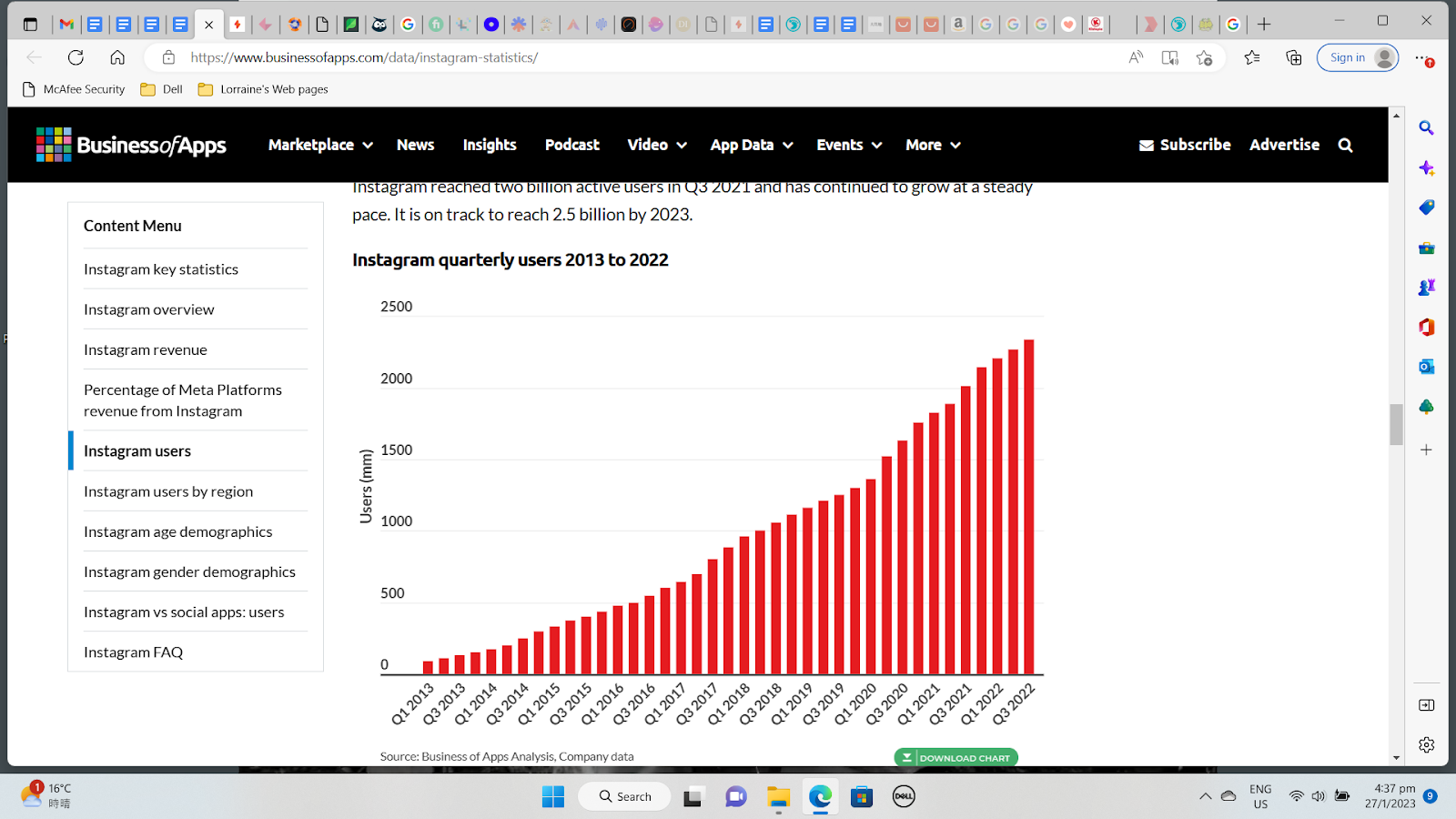Open the News menu item
The image size is (1456, 819).
pyautogui.click(x=415, y=145)
